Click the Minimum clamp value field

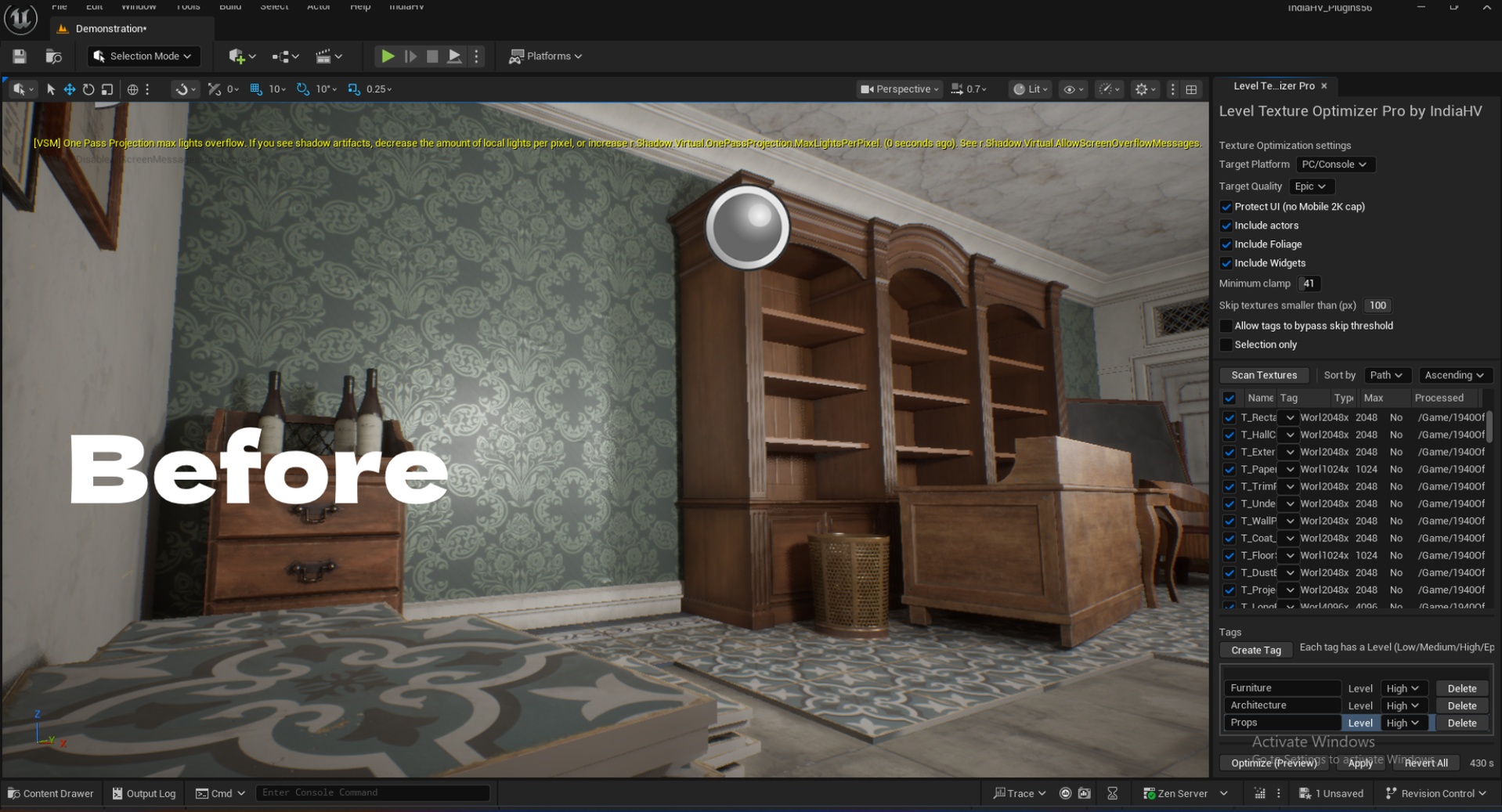tap(1309, 283)
